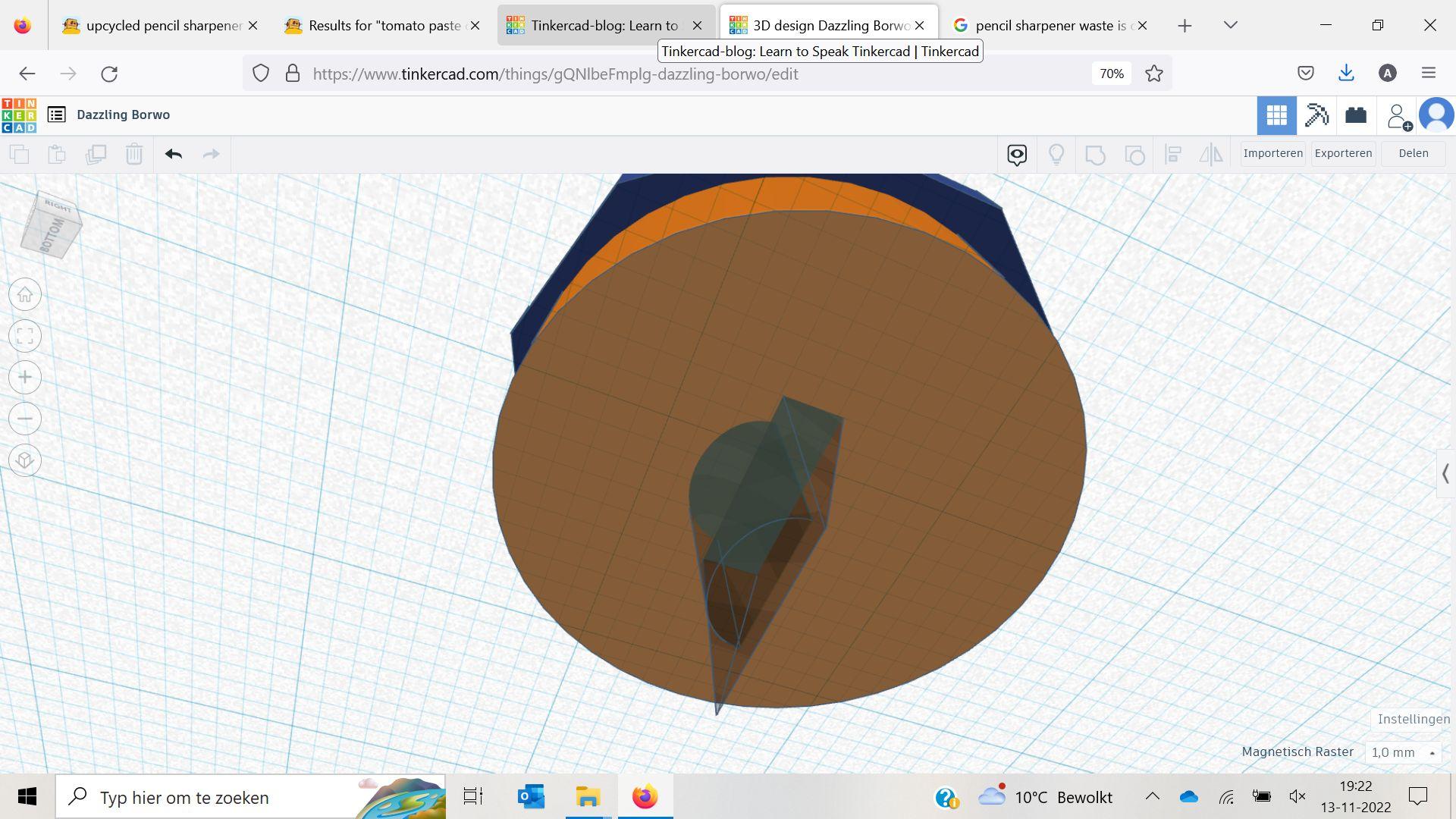Zoom in with the plus icon
This screenshot has height=819, width=1456.
[25, 378]
